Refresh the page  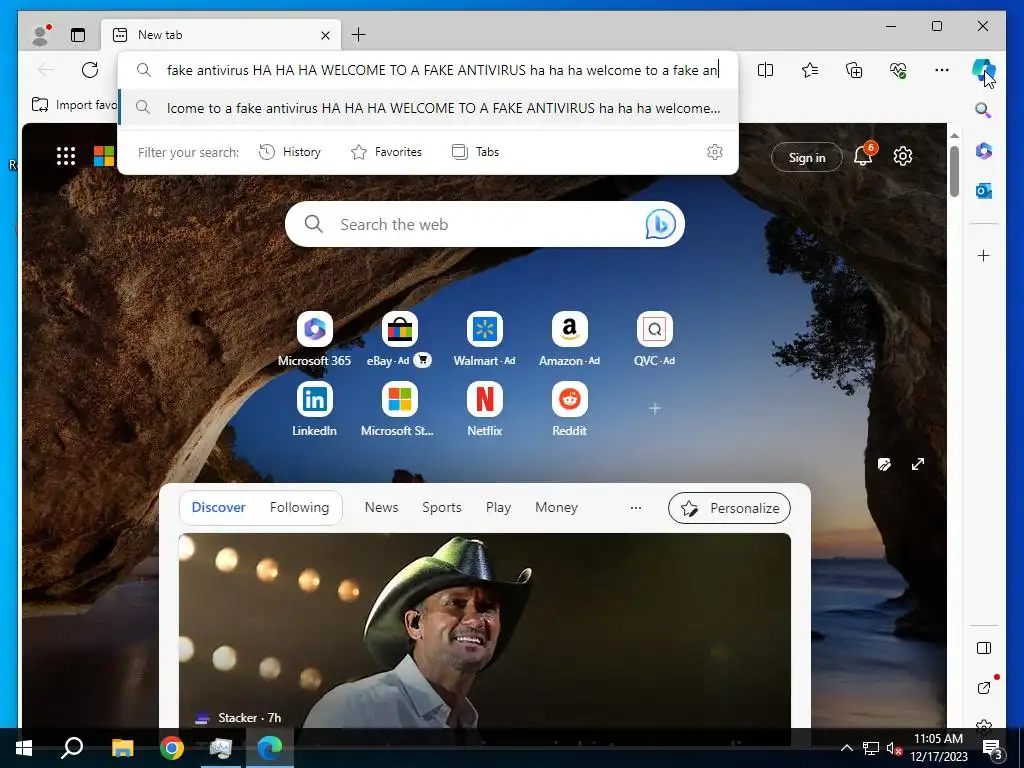pyautogui.click(x=90, y=70)
